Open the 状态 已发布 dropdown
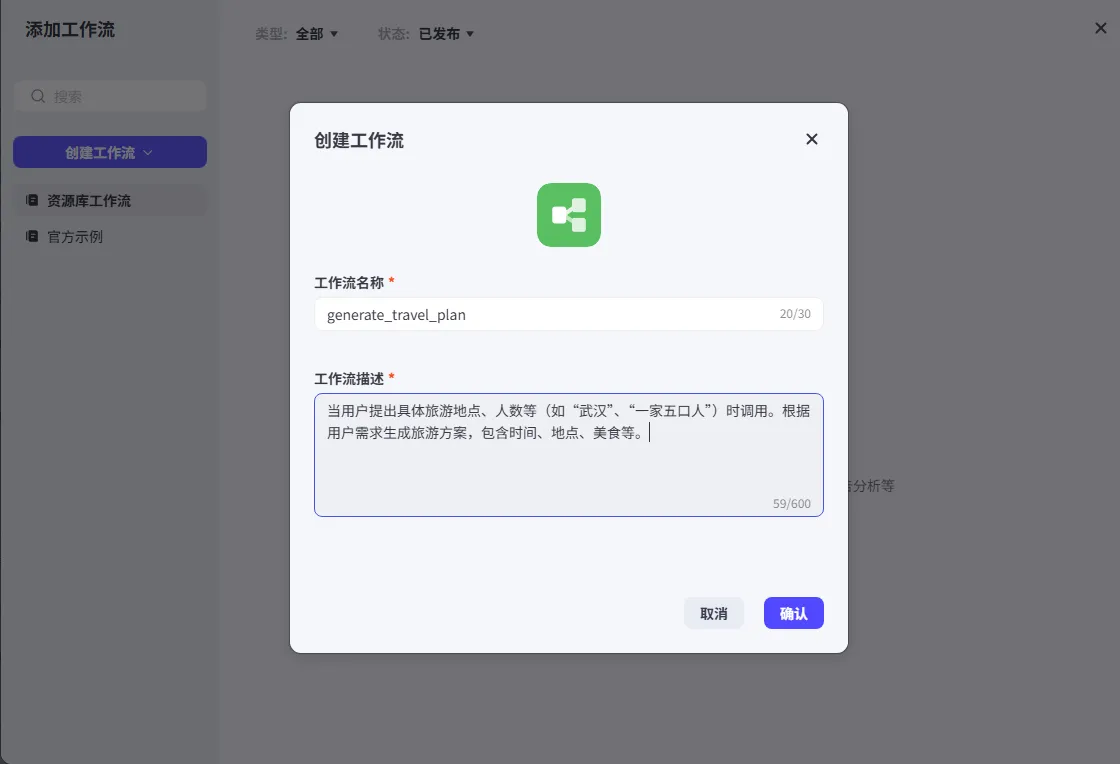1120x764 pixels. coord(446,34)
